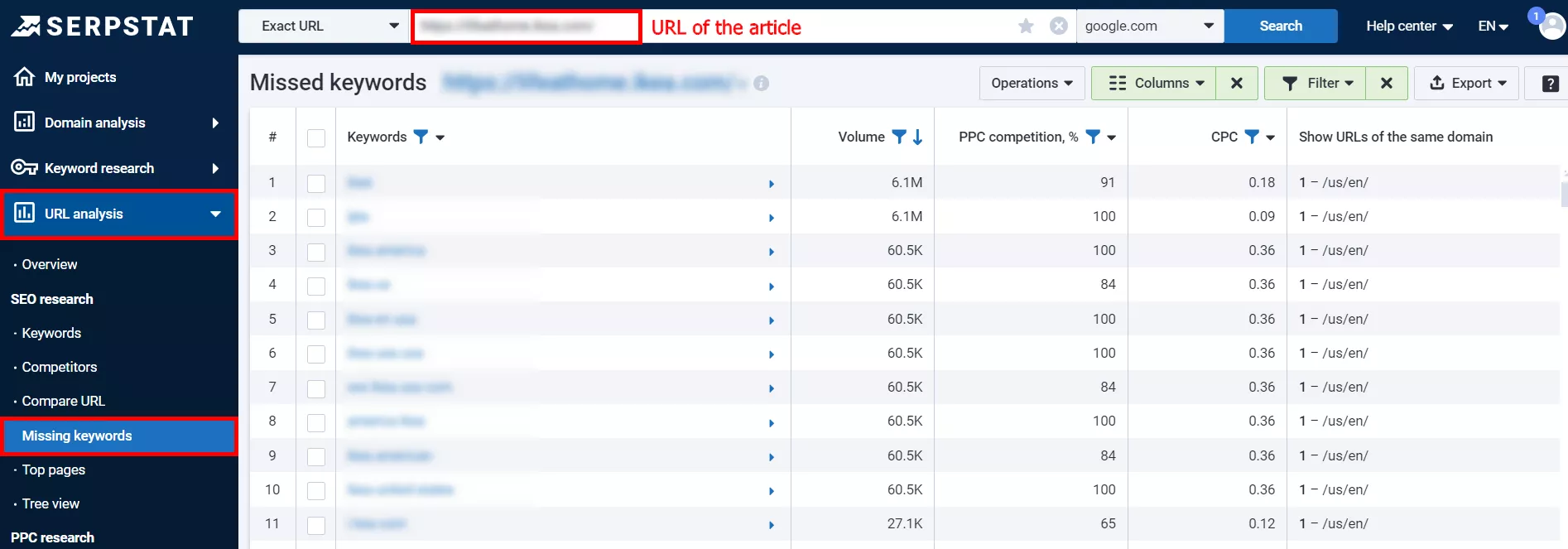Open the user profile avatar
This screenshot has width=1568, height=549.
tap(1552, 26)
